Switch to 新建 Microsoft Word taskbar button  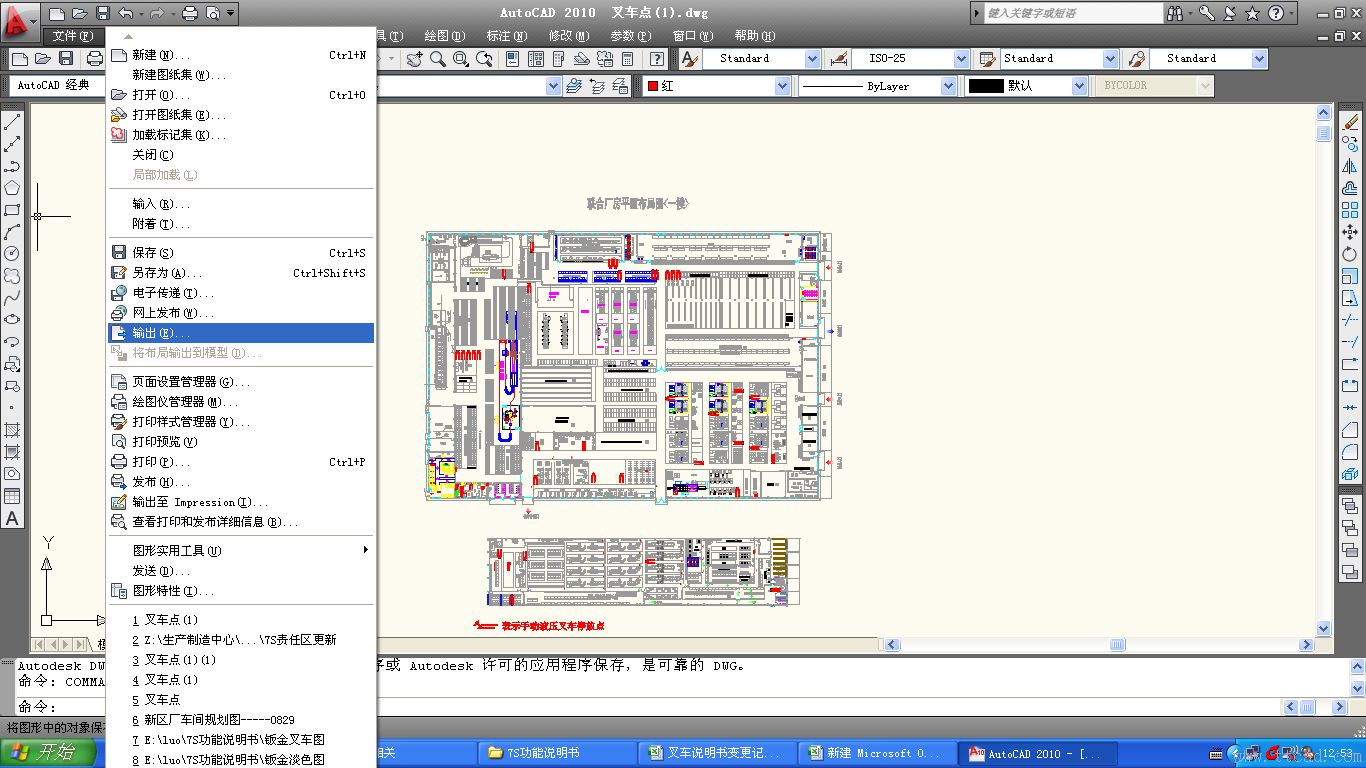pyautogui.click(x=877, y=753)
